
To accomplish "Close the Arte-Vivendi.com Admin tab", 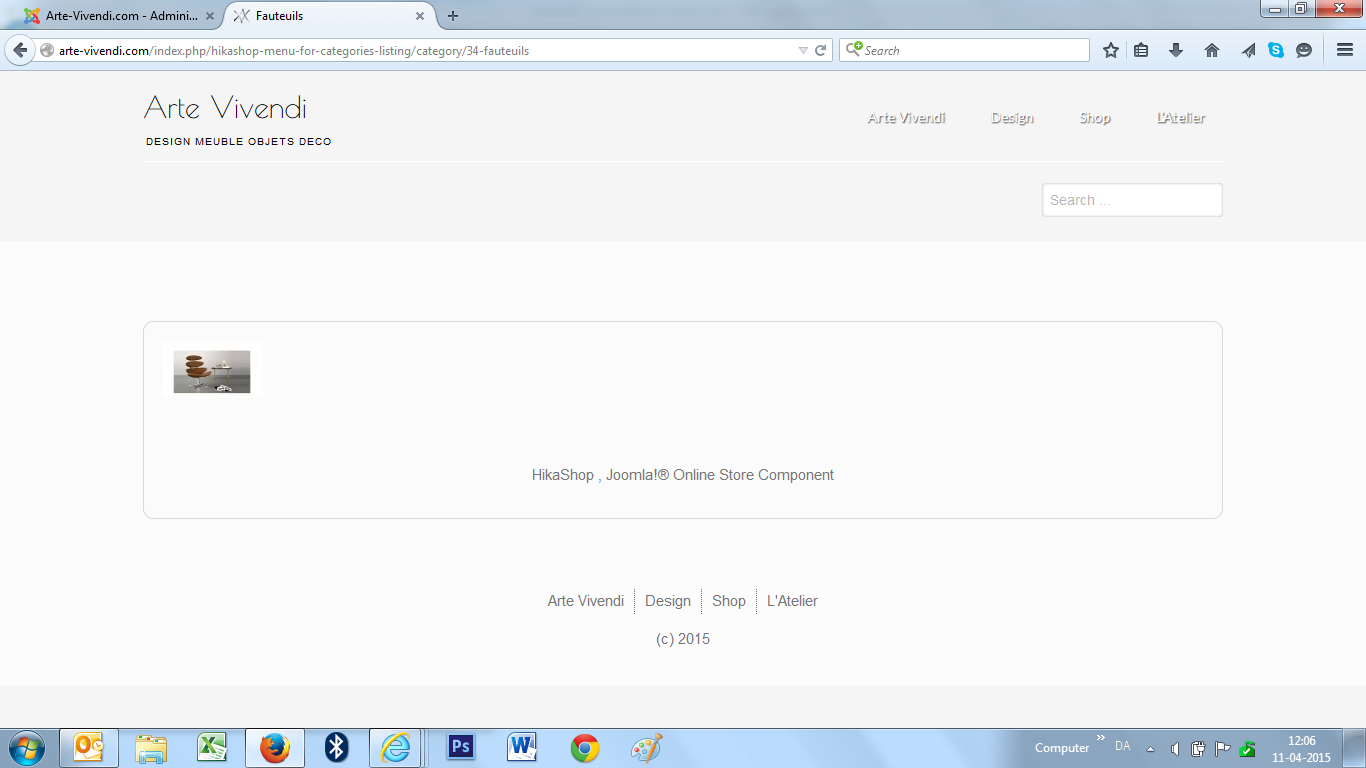I will point(210,16).
